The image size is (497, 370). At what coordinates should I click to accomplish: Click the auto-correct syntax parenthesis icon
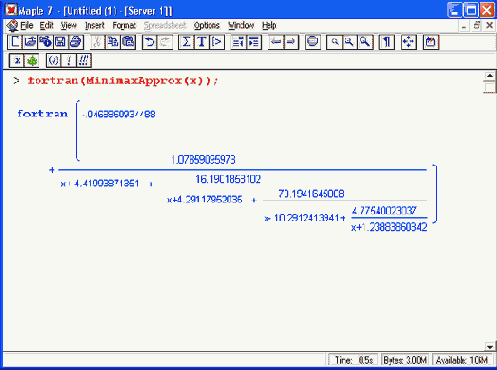point(53,61)
